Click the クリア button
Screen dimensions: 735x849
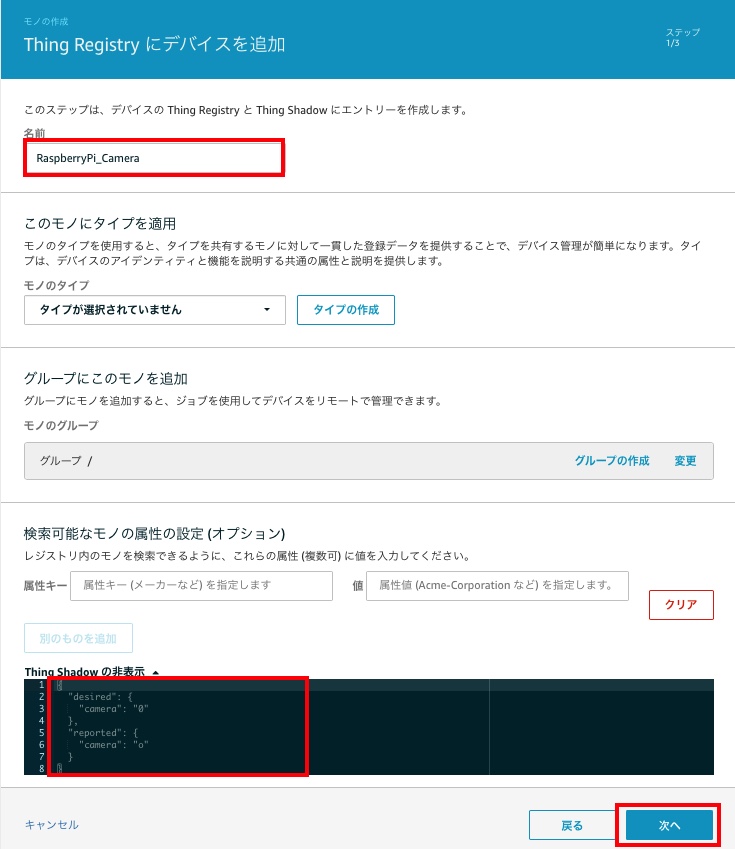pyautogui.click(x=681, y=604)
